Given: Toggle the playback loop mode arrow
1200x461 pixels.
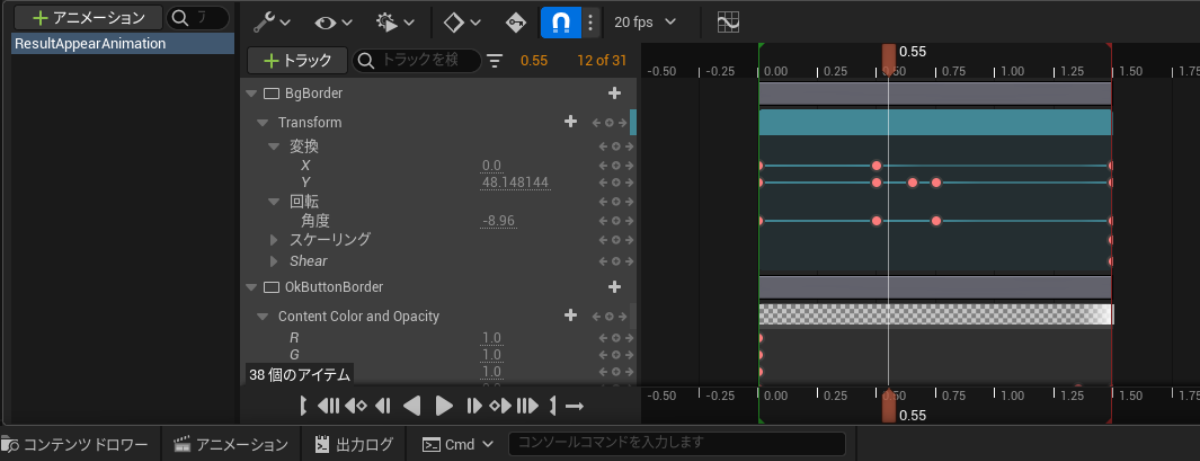Looking at the screenshot, I should (574, 406).
